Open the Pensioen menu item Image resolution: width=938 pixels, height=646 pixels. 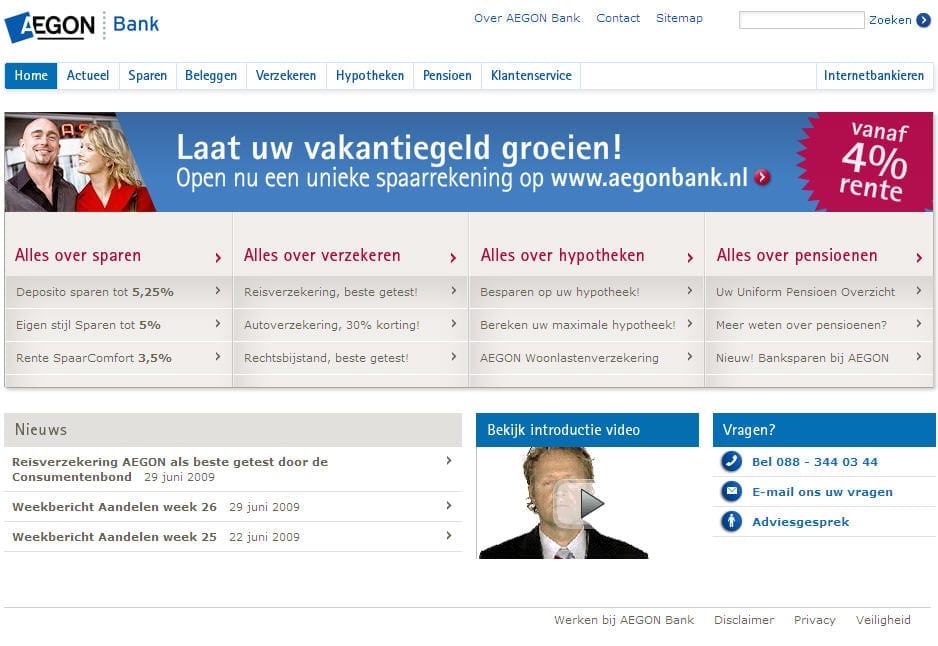tap(447, 75)
